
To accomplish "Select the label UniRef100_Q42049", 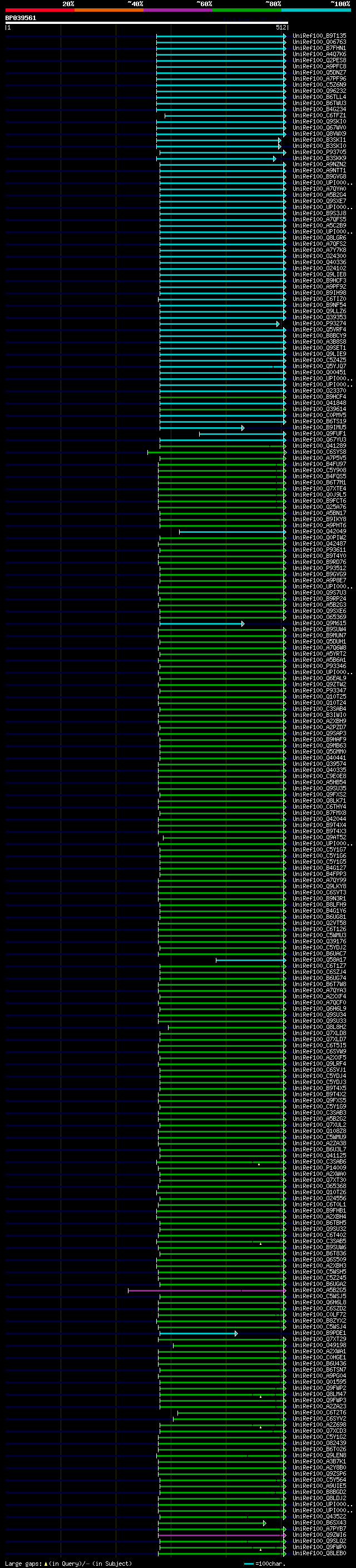I will pos(319,532).
